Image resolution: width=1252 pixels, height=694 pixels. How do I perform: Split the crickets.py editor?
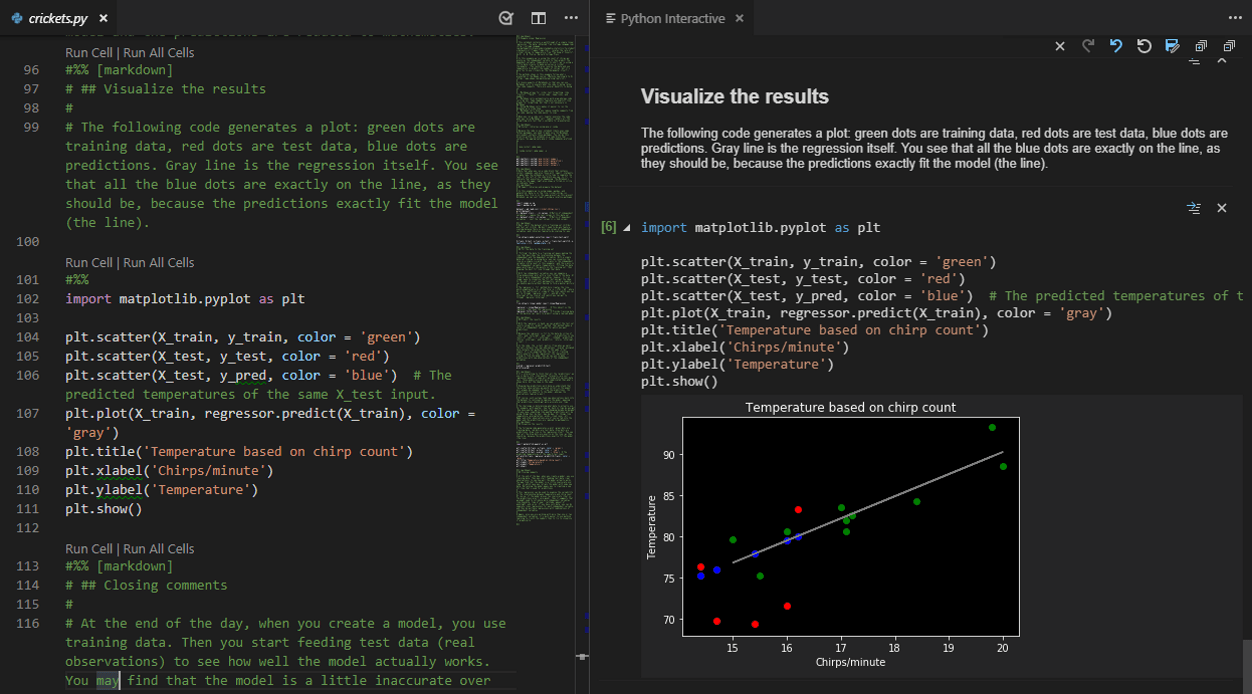(538, 18)
